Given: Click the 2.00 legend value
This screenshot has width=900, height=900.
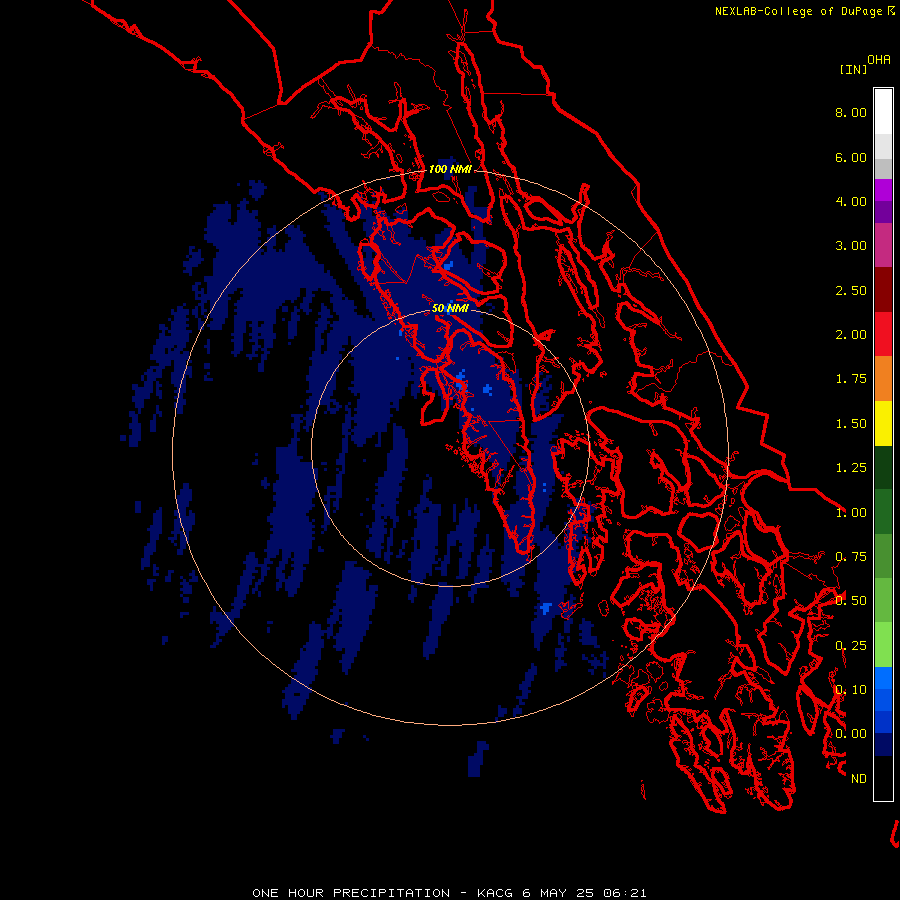Looking at the screenshot, I should [x=851, y=335].
